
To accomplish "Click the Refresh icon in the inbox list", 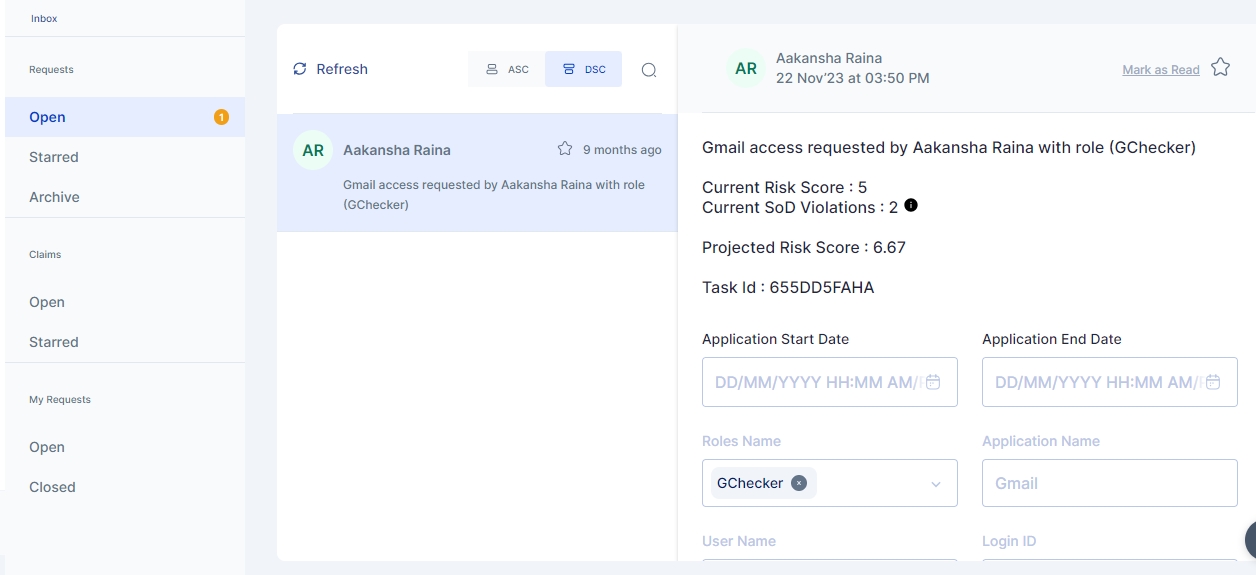I will click(300, 69).
